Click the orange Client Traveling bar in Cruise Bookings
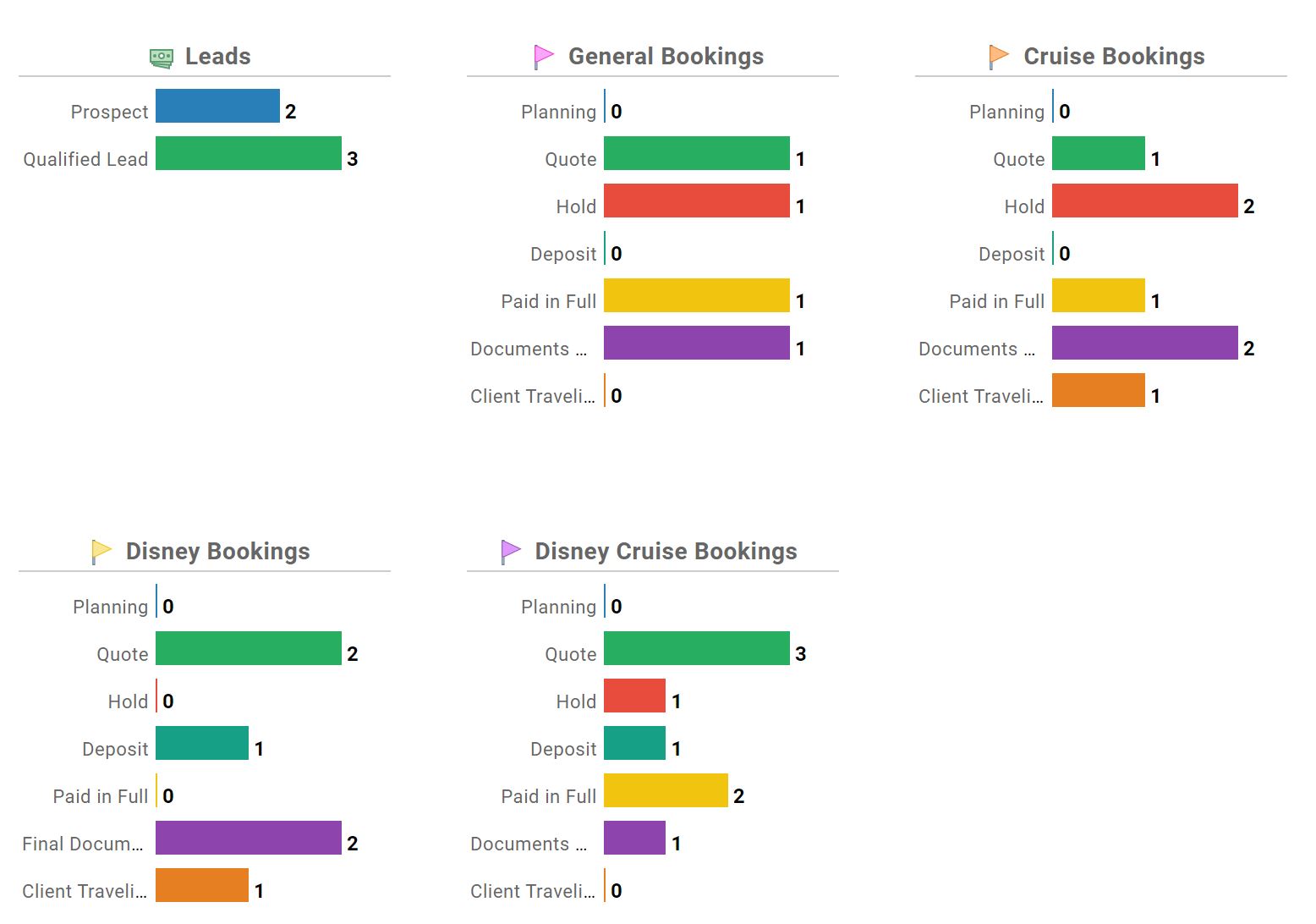The width and height of the screenshot is (1316, 924). [1099, 390]
